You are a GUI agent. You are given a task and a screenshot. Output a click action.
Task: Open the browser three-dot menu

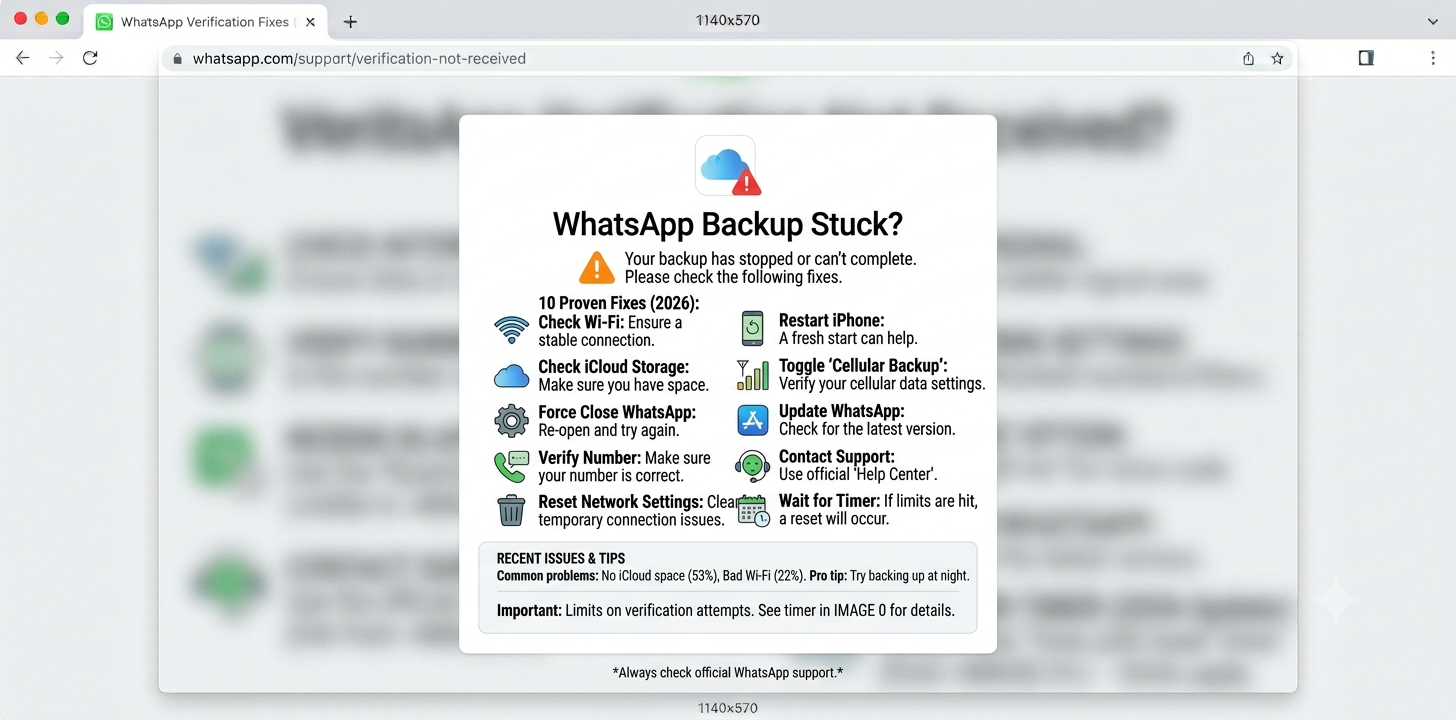point(1433,58)
